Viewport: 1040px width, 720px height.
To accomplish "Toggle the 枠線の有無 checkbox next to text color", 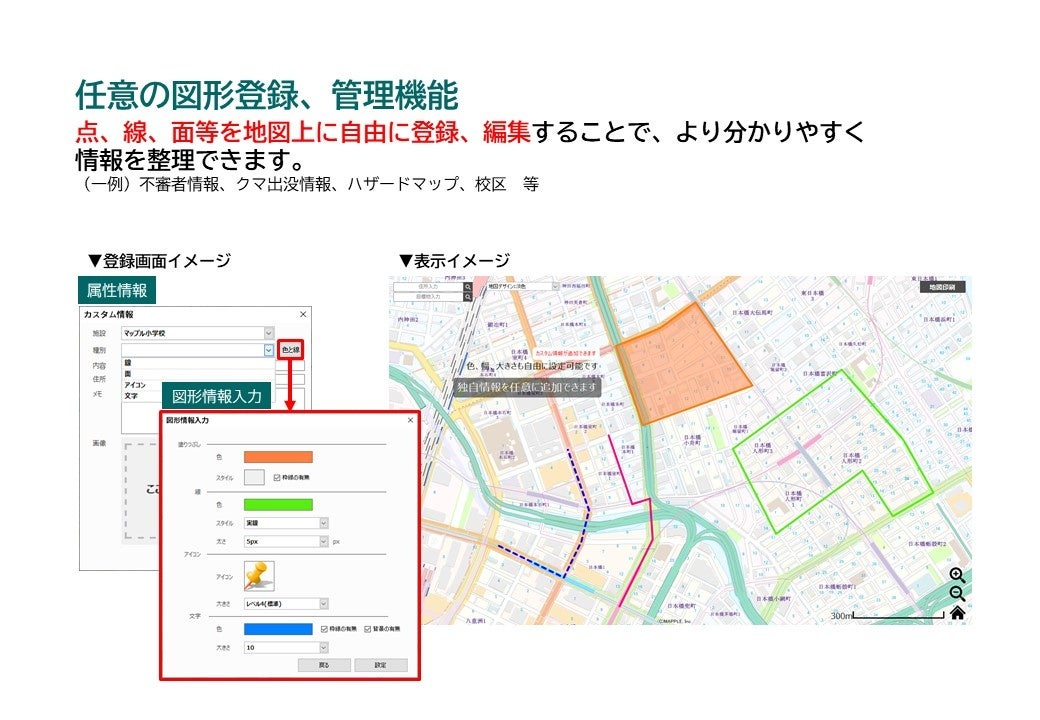I will pyautogui.click(x=324, y=629).
